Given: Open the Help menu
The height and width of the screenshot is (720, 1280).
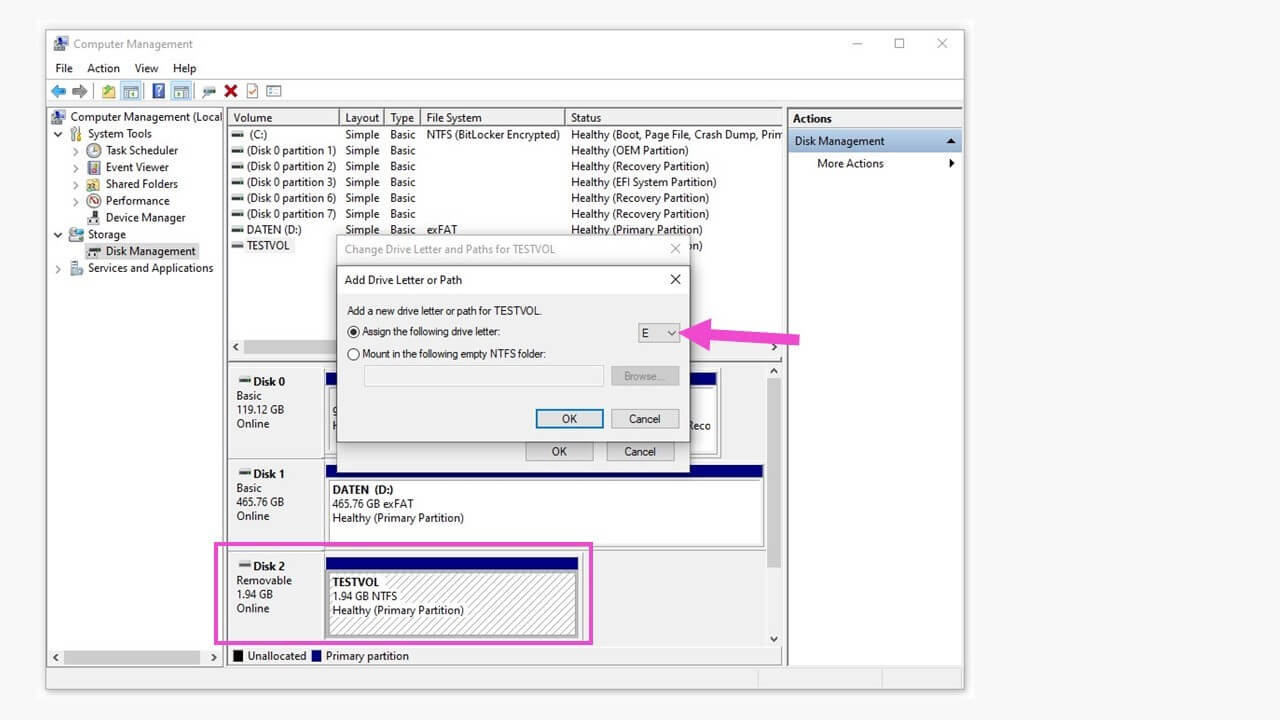Looking at the screenshot, I should click(x=184, y=68).
